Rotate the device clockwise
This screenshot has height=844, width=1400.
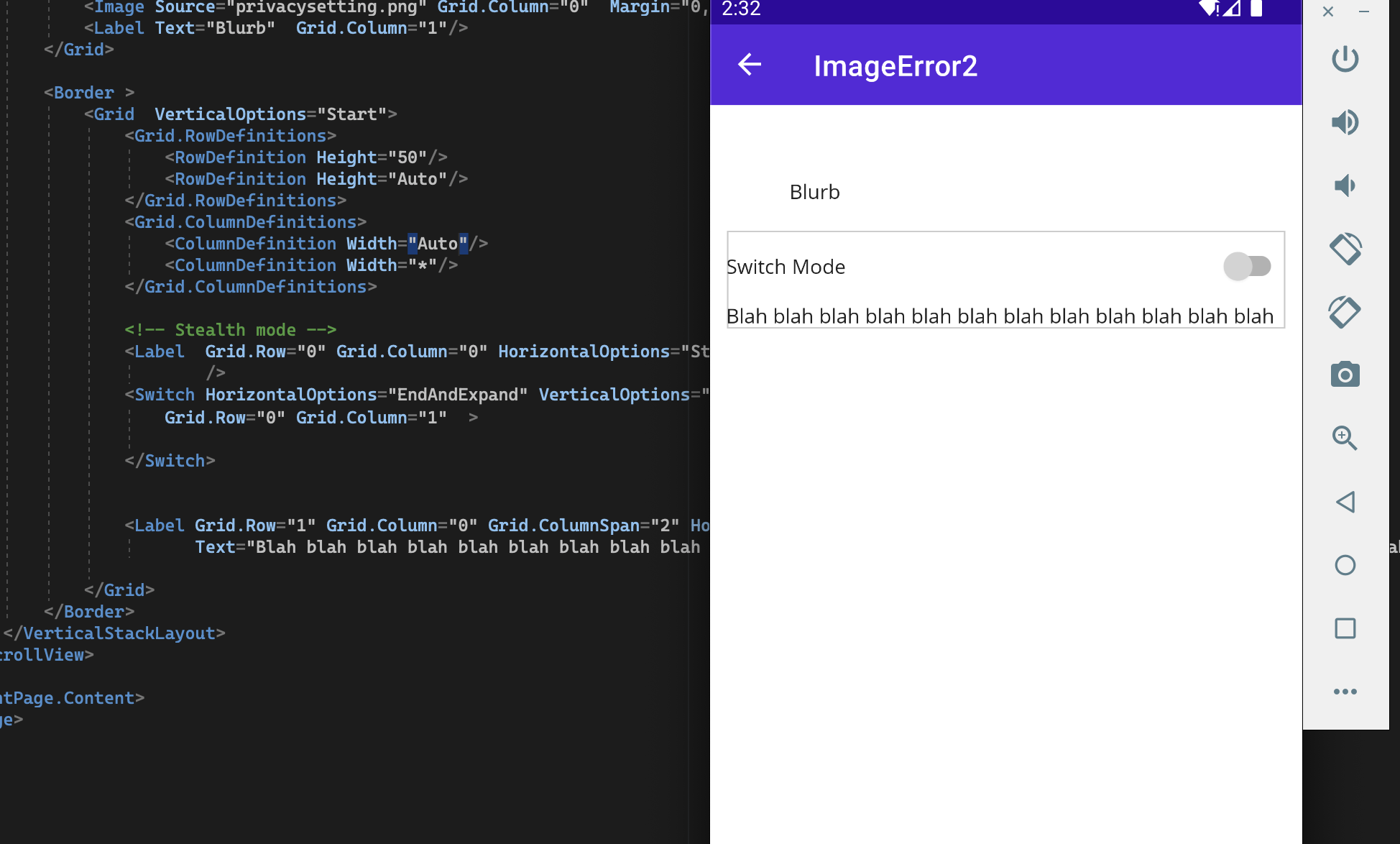(x=1345, y=311)
